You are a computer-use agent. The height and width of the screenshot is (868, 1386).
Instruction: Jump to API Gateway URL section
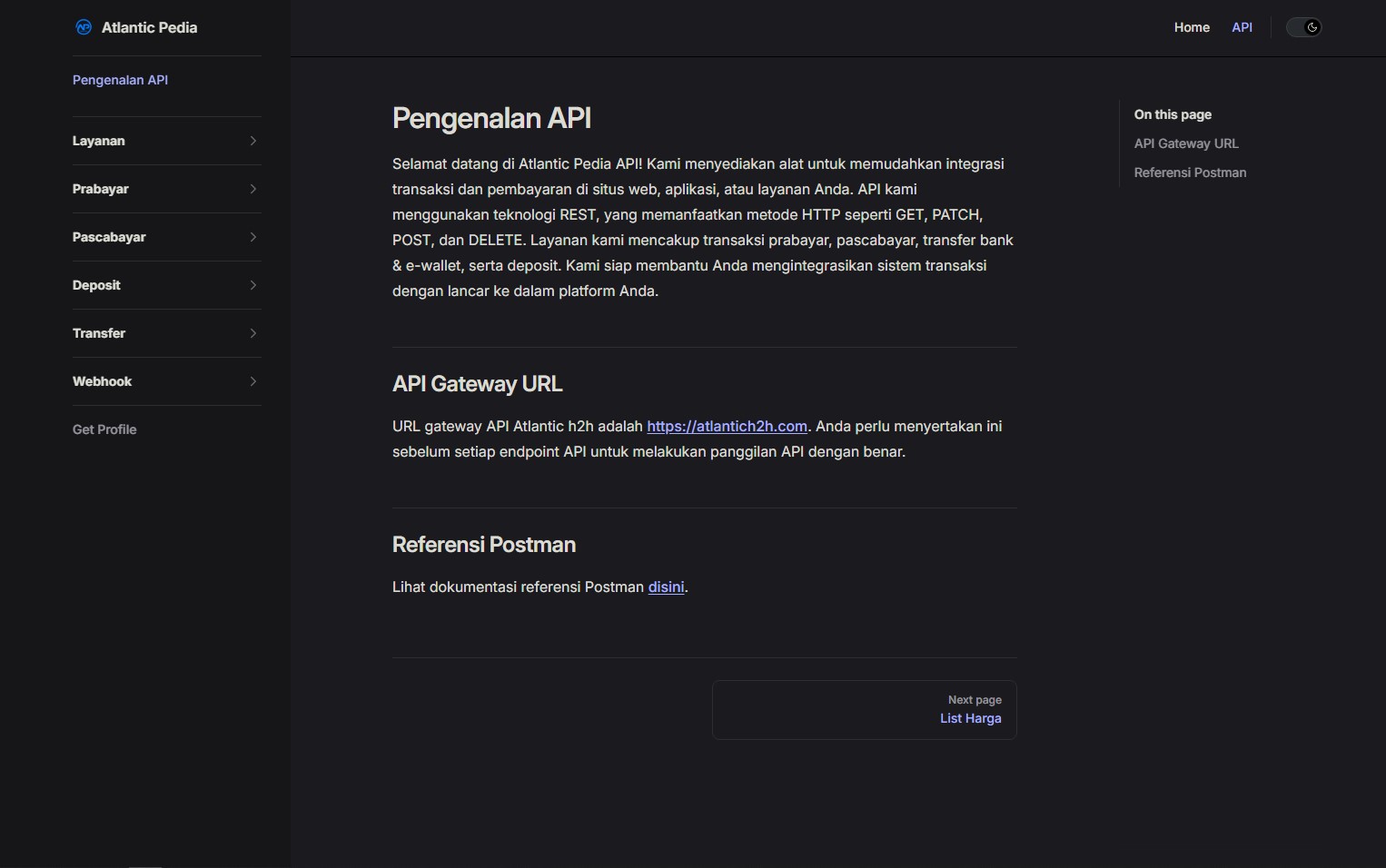[1185, 143]
